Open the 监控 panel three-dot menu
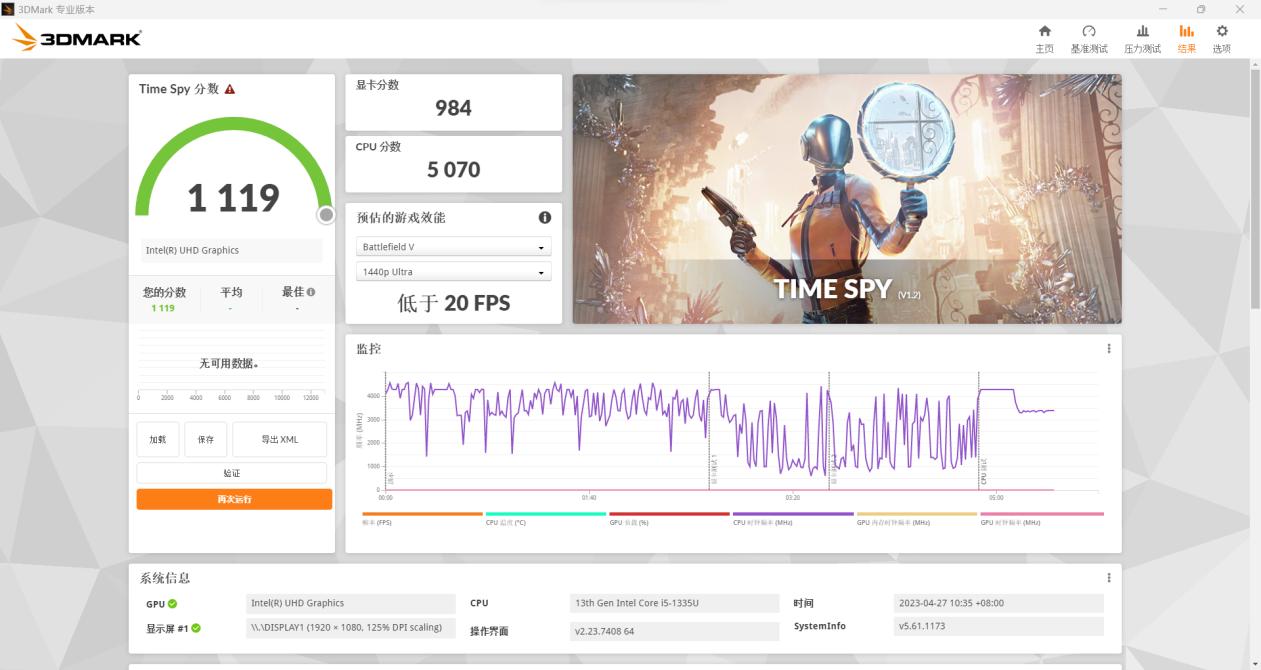This screenshot has width=1261, height=670. pyautogui.click(x=1108, y=349)
